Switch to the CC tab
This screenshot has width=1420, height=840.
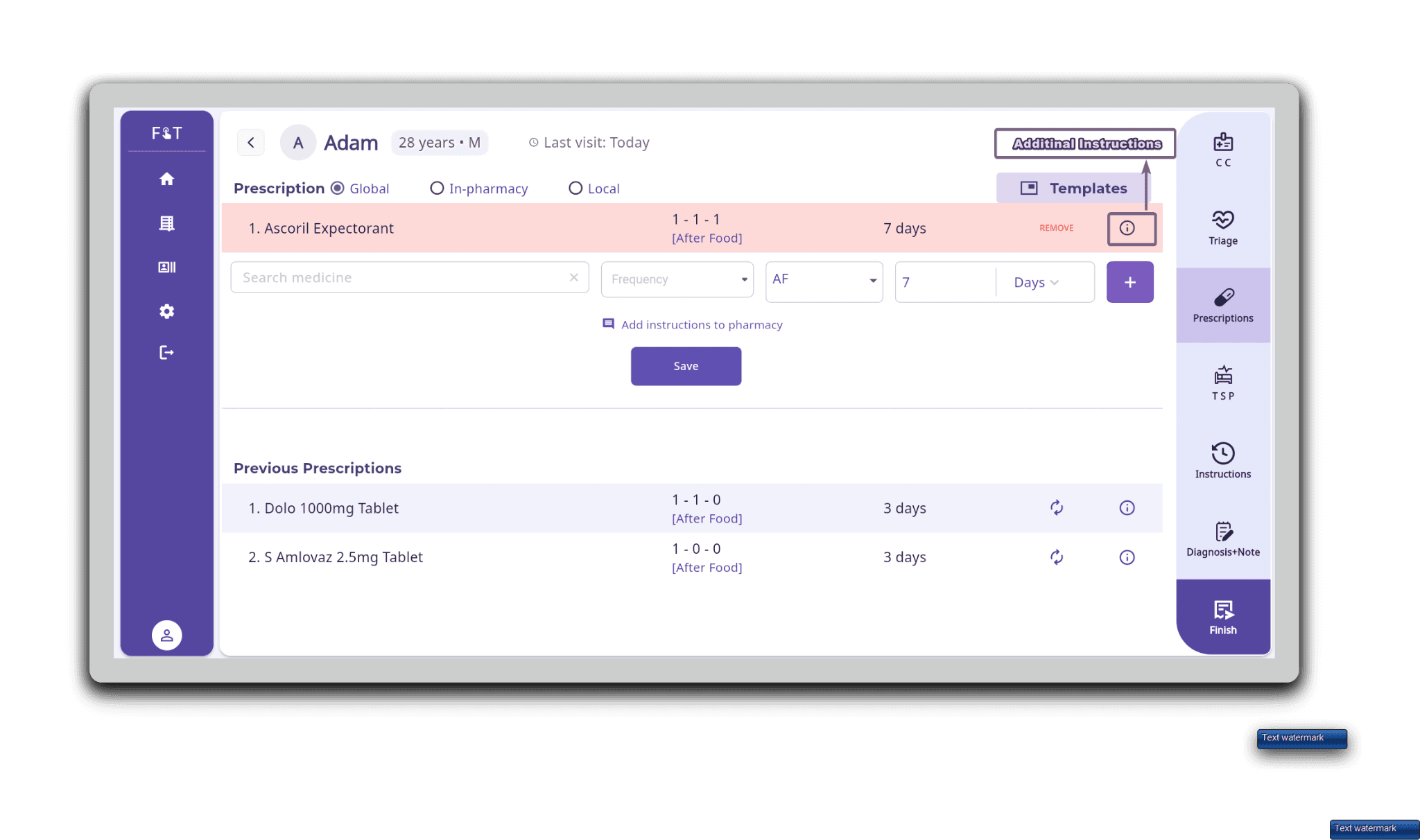[x=1223, y=150]
